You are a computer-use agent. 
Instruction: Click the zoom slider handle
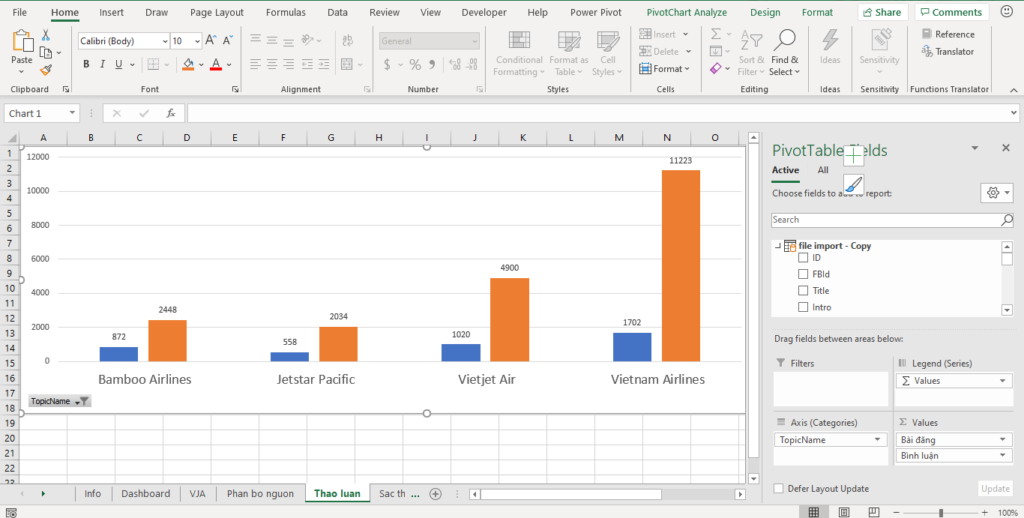pyautogui.click(x=941, y=513)
